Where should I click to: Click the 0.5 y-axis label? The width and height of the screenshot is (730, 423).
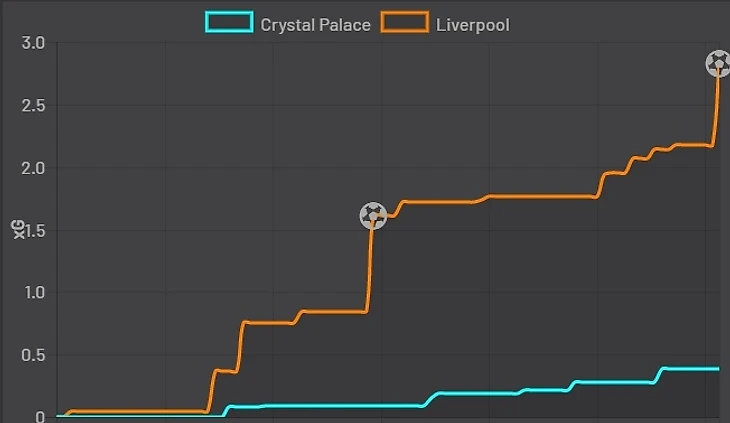(33, 355)
